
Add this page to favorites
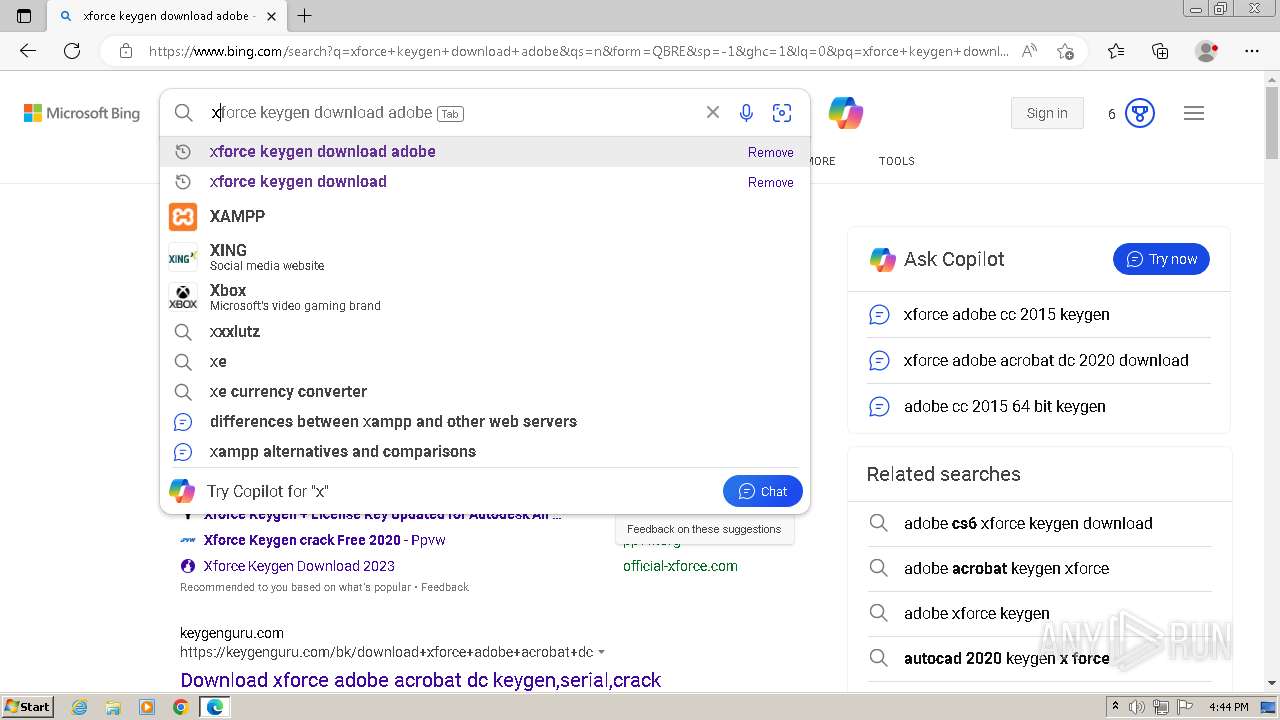point(1065,51)
